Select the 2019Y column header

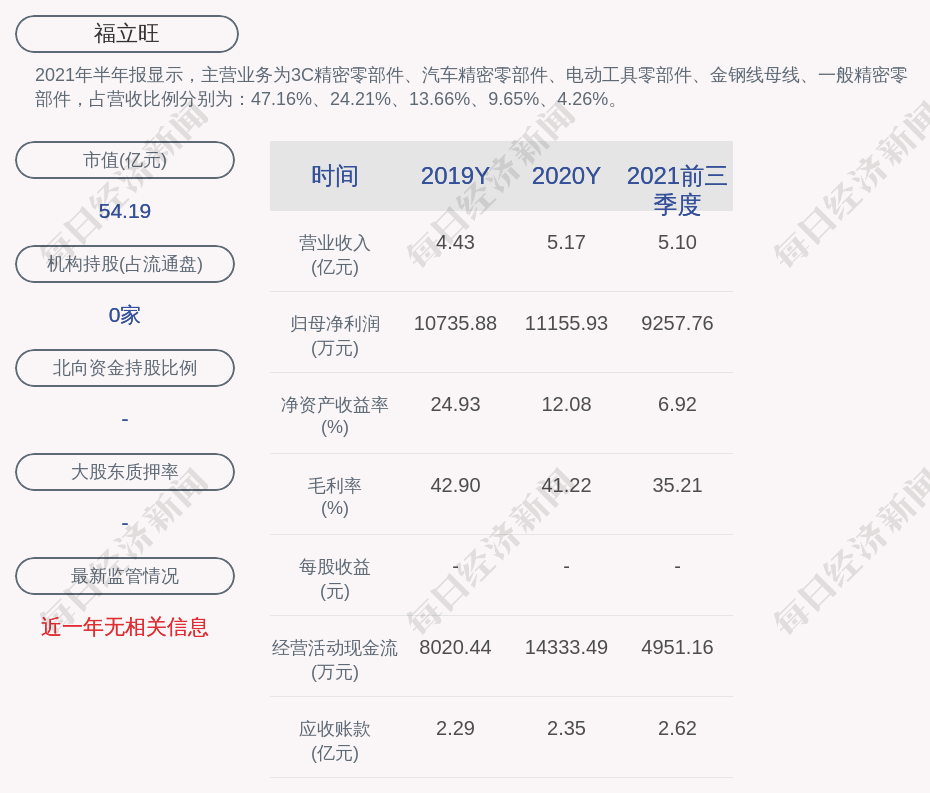coord(455,176)
